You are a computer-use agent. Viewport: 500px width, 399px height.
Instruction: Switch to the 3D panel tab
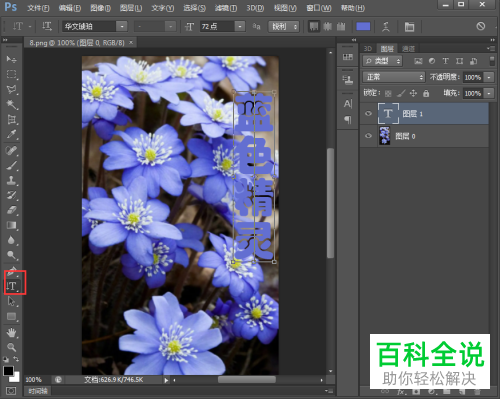point(368,49)
